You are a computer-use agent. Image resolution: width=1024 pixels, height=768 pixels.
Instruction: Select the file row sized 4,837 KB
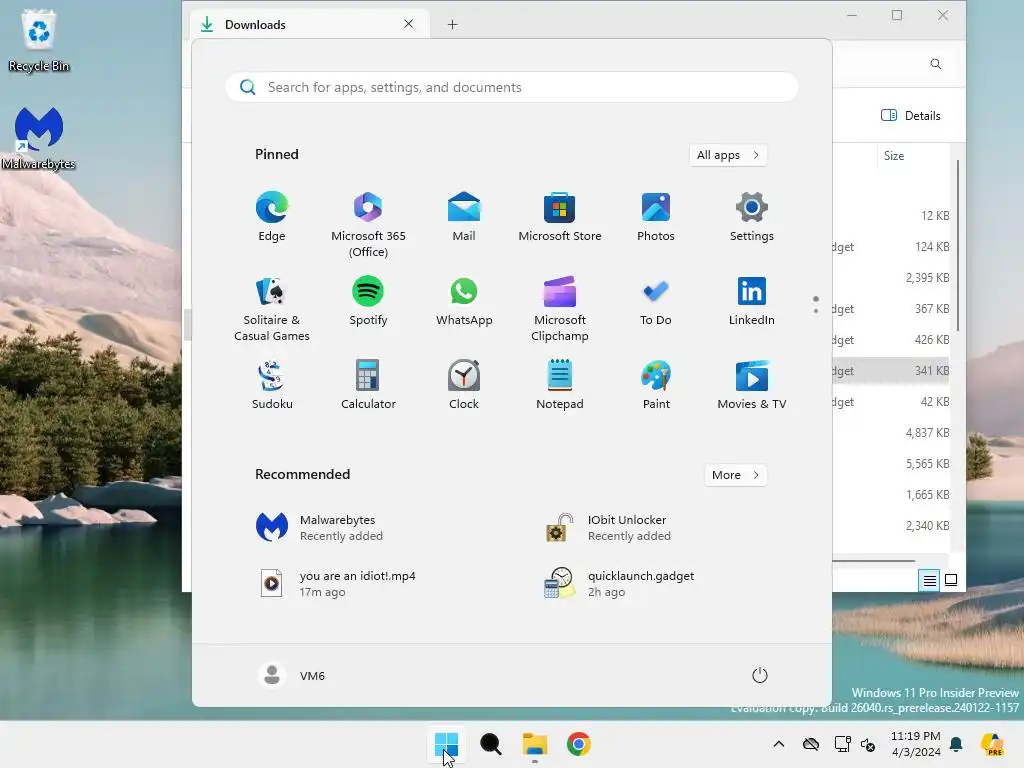(891, 432)
